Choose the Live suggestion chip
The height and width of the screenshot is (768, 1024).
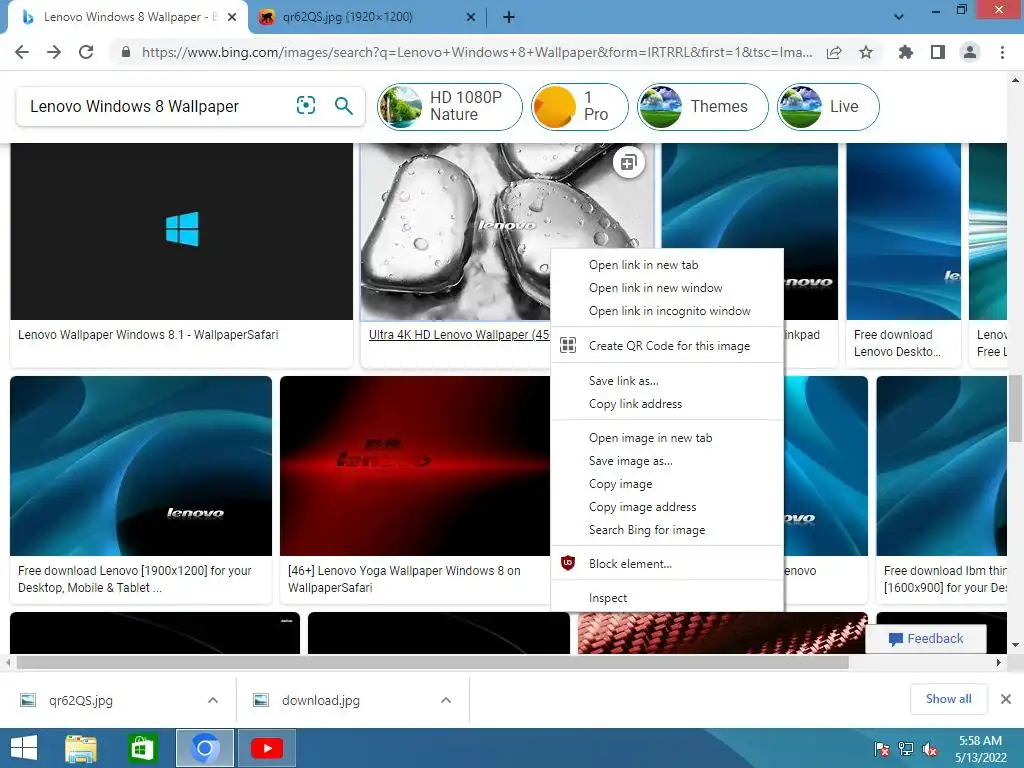pyautogui.click(x=827, y=106)
